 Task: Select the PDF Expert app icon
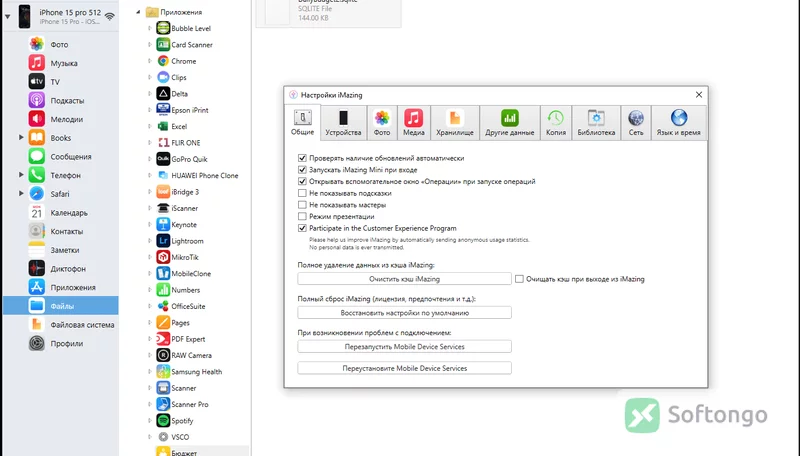pyautogui.click(x=163, y=339)
